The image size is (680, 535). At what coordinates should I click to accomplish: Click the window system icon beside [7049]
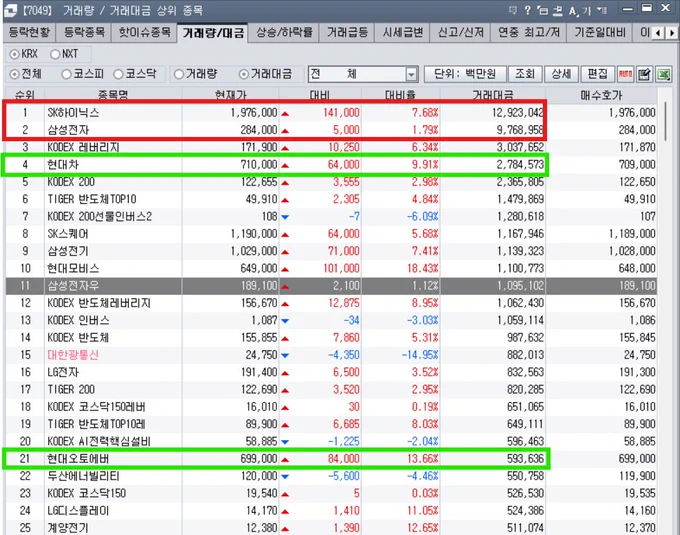(x=10, y=10)
